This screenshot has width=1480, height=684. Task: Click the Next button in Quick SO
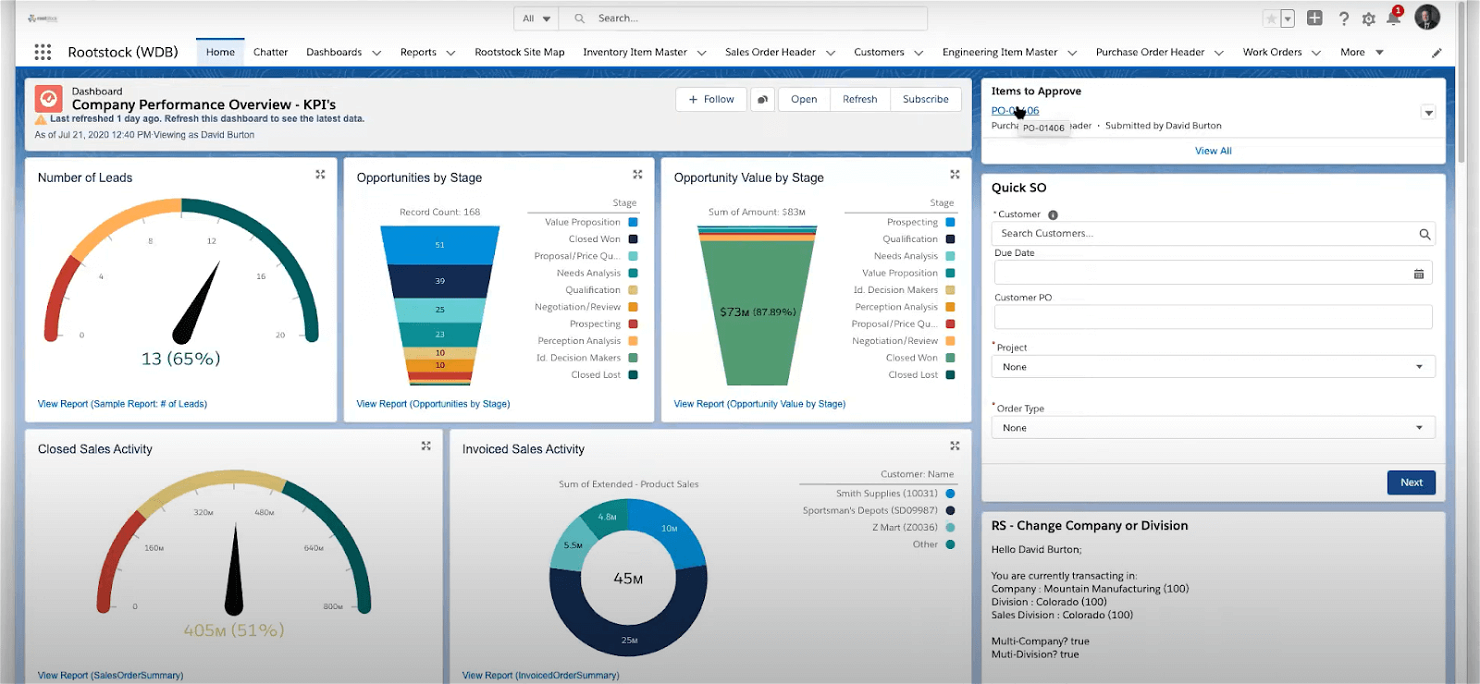click(1411, 482)
